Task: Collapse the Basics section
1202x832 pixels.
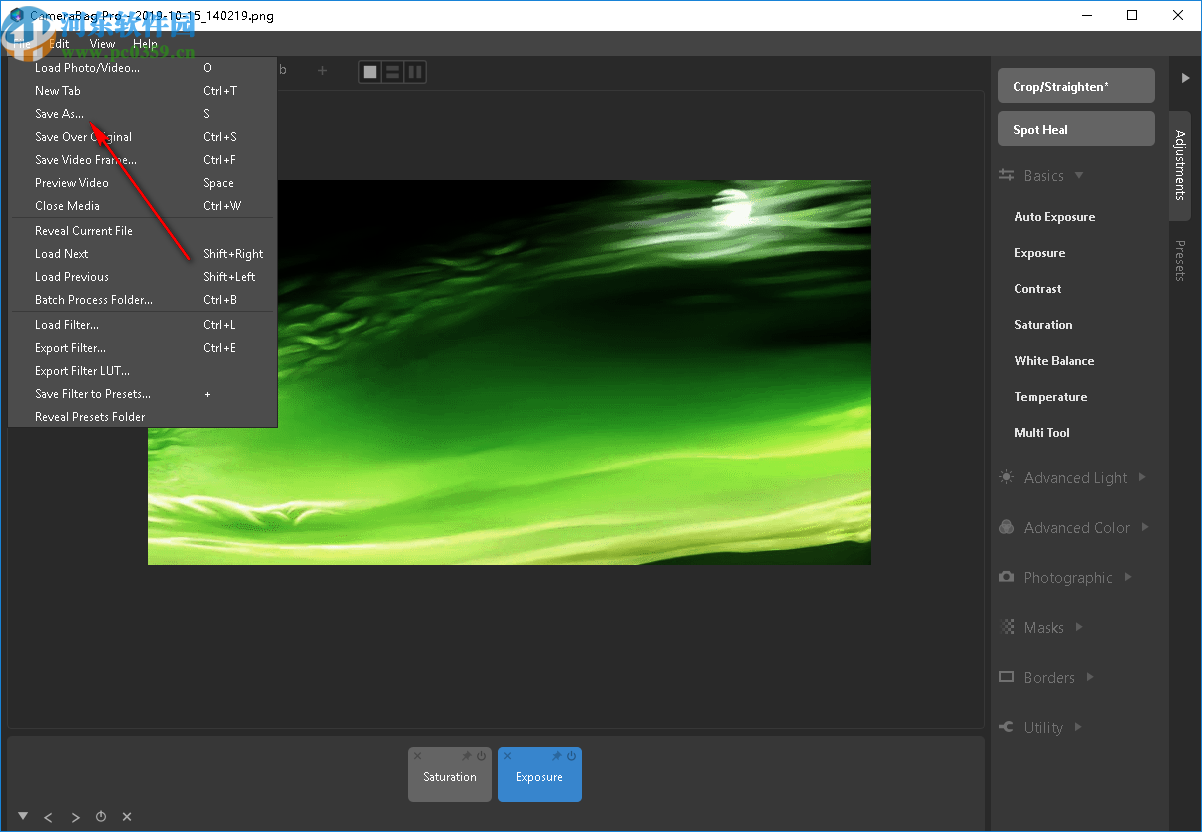Action: pos(1042,176)
